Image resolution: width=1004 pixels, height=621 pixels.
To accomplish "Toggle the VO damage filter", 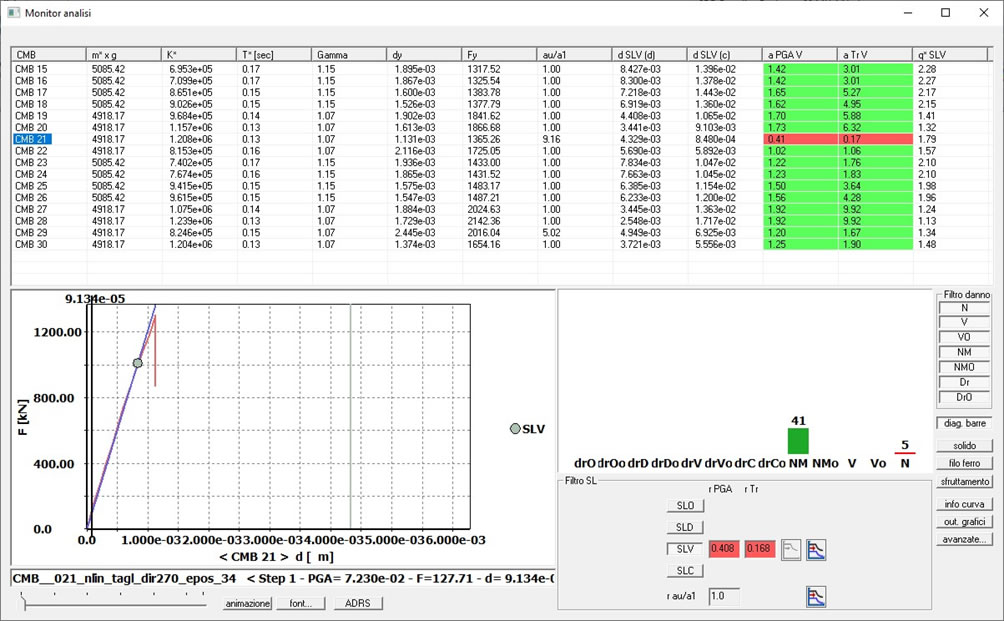I will pos(964,337).
